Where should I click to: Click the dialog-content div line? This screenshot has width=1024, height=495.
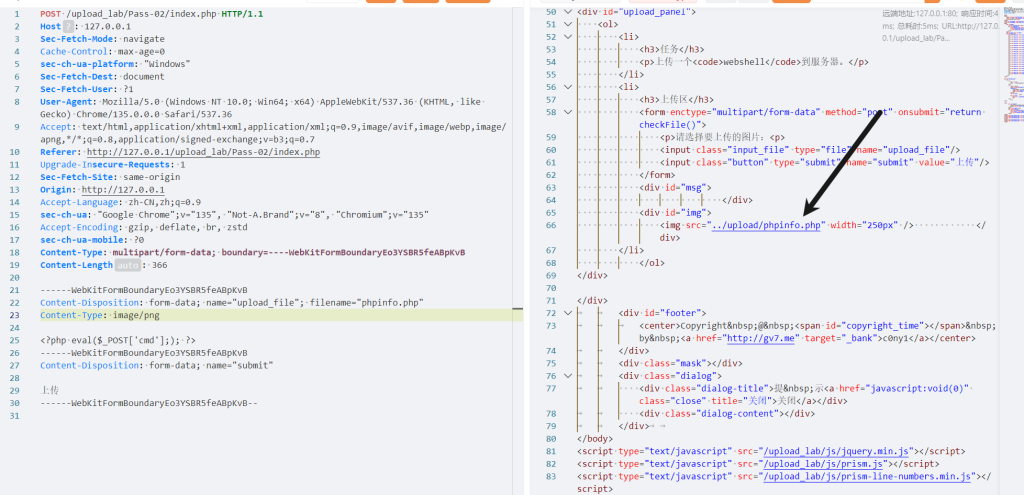point(728,413)
